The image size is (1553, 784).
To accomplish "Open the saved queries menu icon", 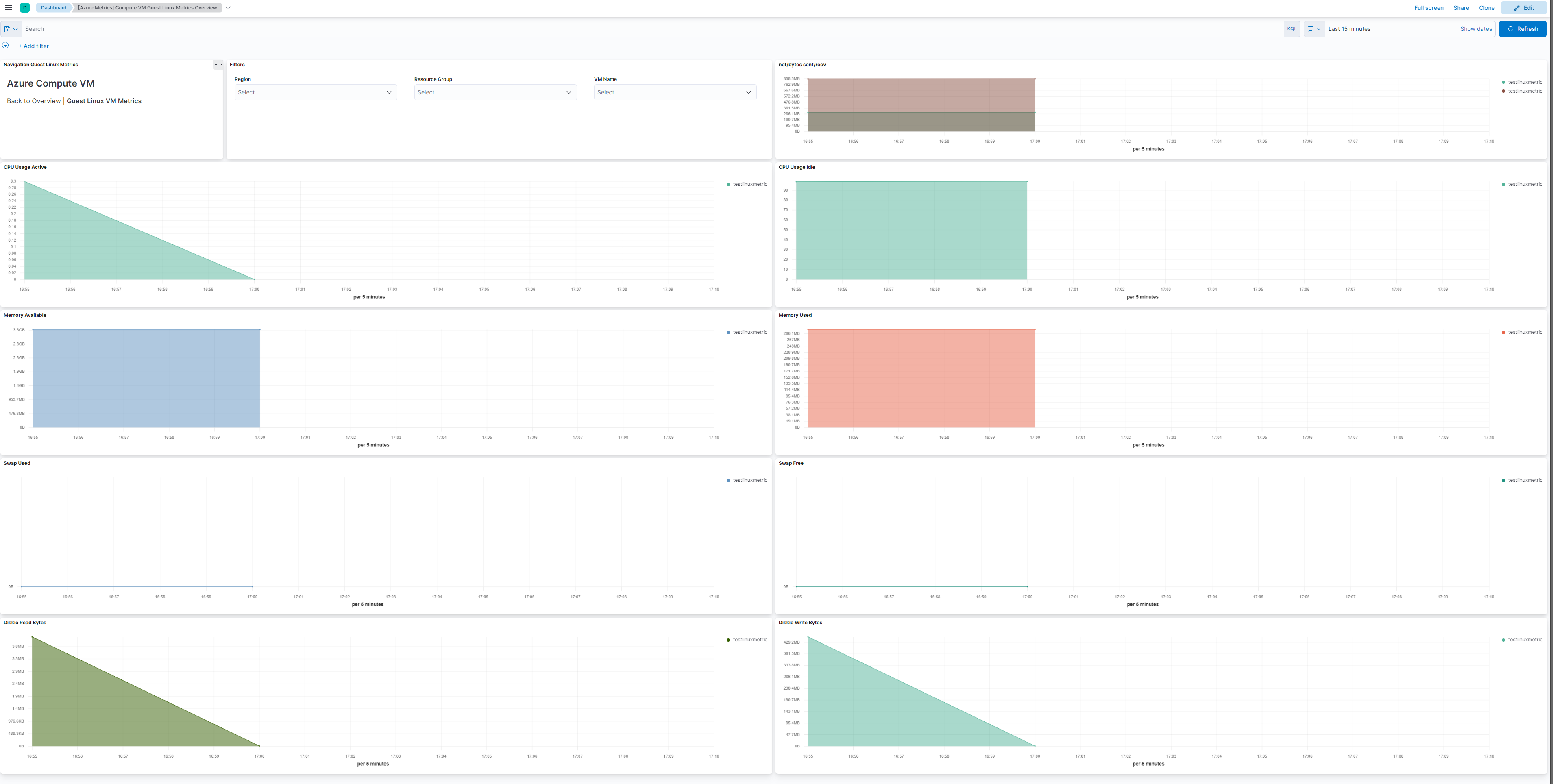I will pos(10,29).
